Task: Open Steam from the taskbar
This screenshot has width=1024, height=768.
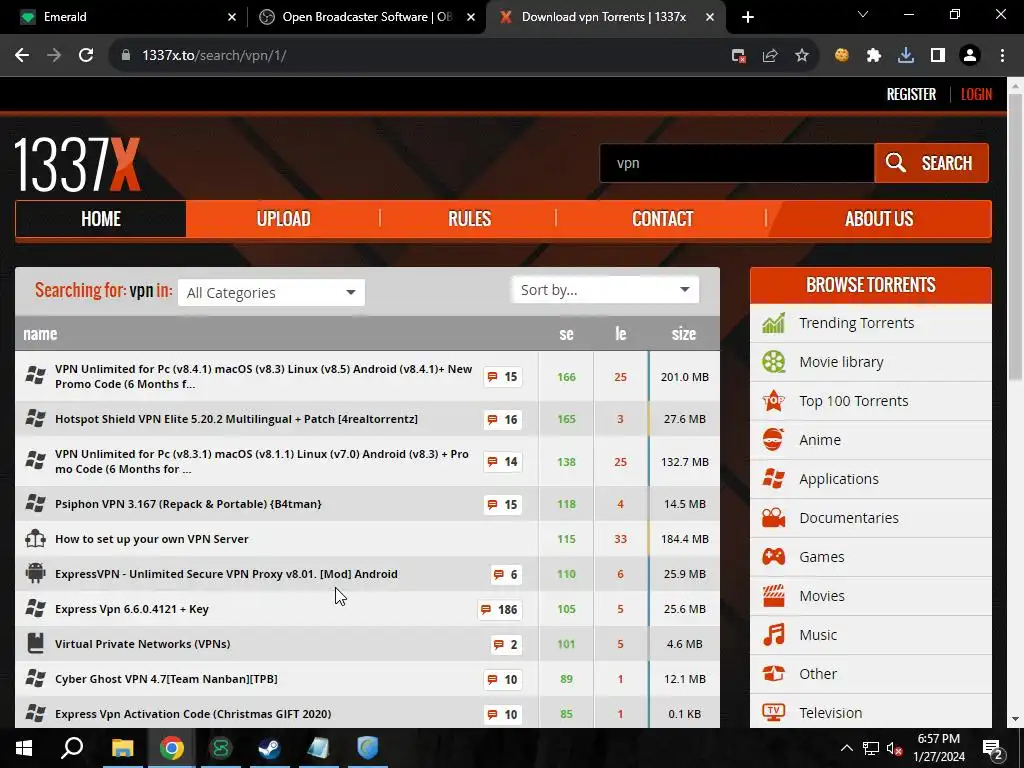Action: pos(269,748)
